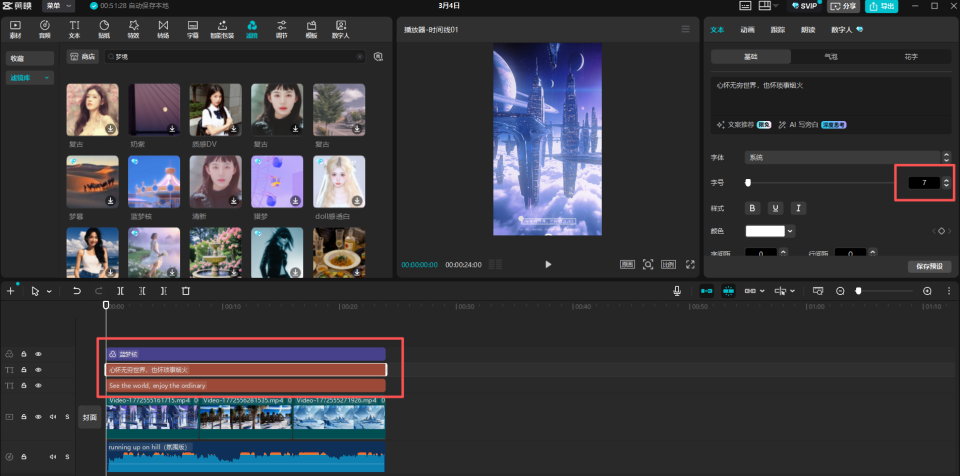The image size is (960, 476).
Task: Switch to the 花字 styled text tab
Action: point(911,56)
